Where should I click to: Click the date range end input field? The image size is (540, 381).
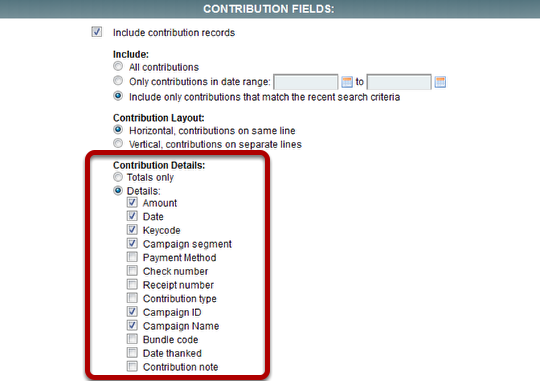click(x=399, y=82)
